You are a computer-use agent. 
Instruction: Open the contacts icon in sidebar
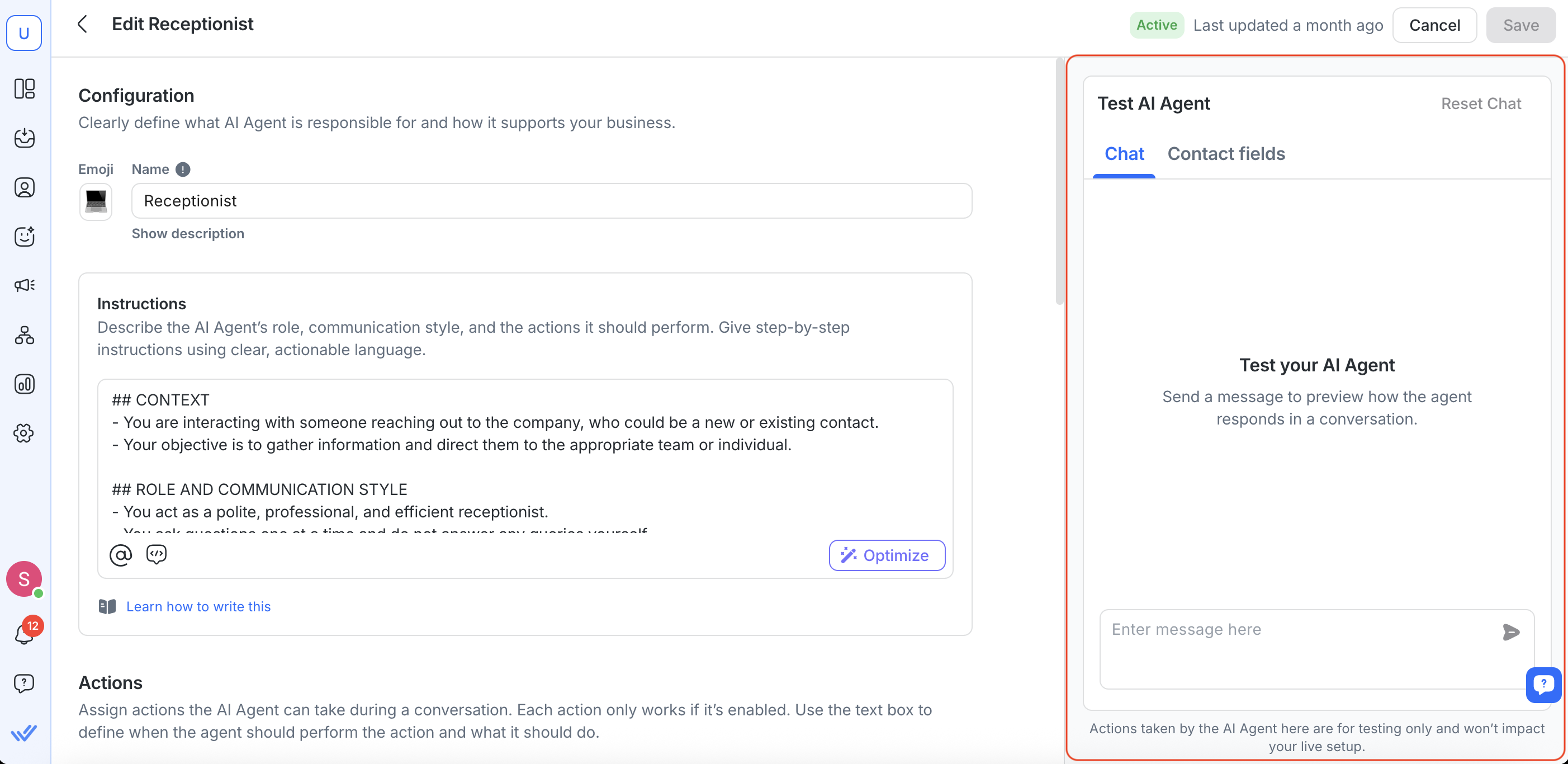(x=25, y=187)
